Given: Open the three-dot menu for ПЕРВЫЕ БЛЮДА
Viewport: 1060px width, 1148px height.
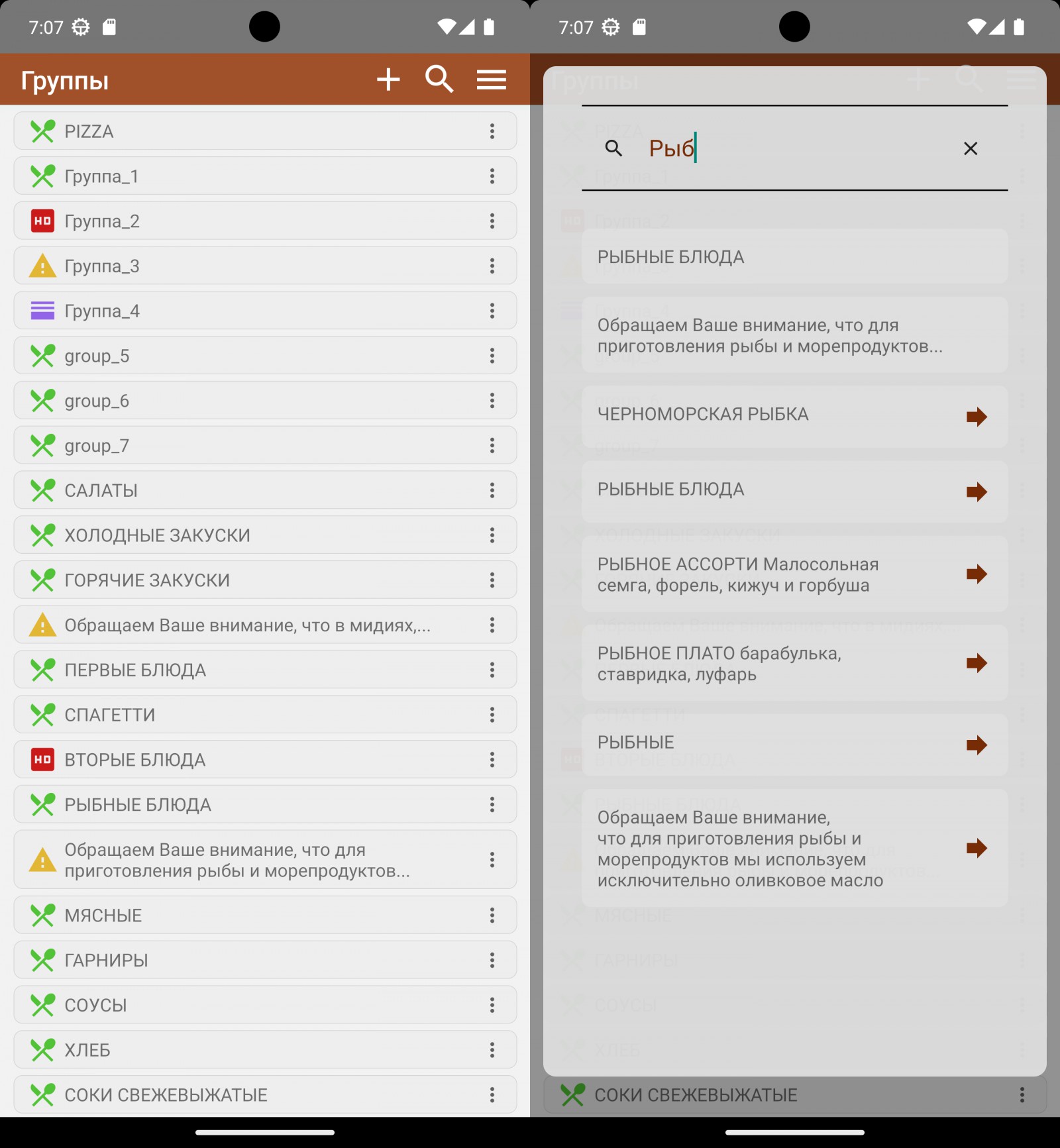Looking at the screenshot, I should click(x=492, y=670).
